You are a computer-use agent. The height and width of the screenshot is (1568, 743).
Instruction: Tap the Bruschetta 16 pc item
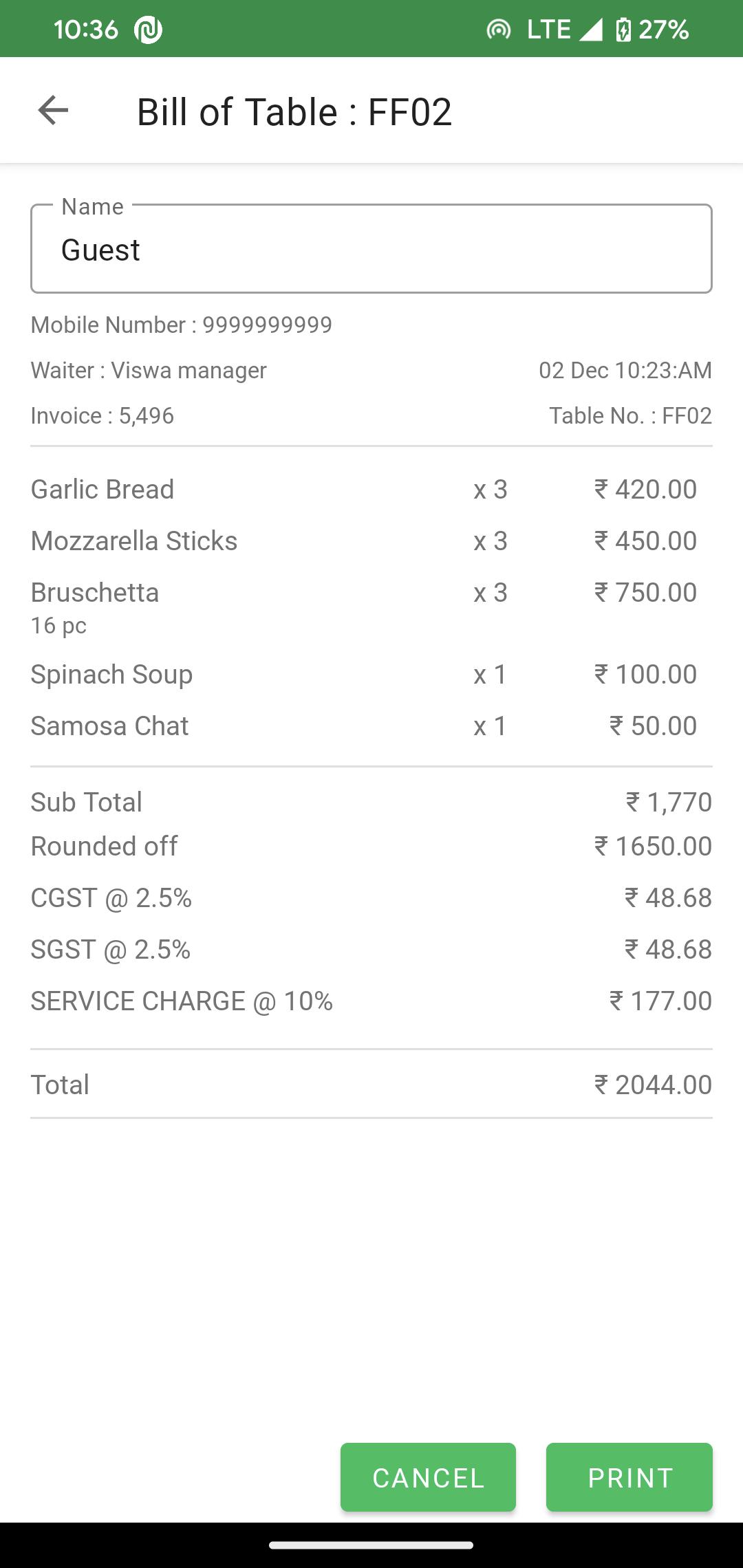[371, 608]
